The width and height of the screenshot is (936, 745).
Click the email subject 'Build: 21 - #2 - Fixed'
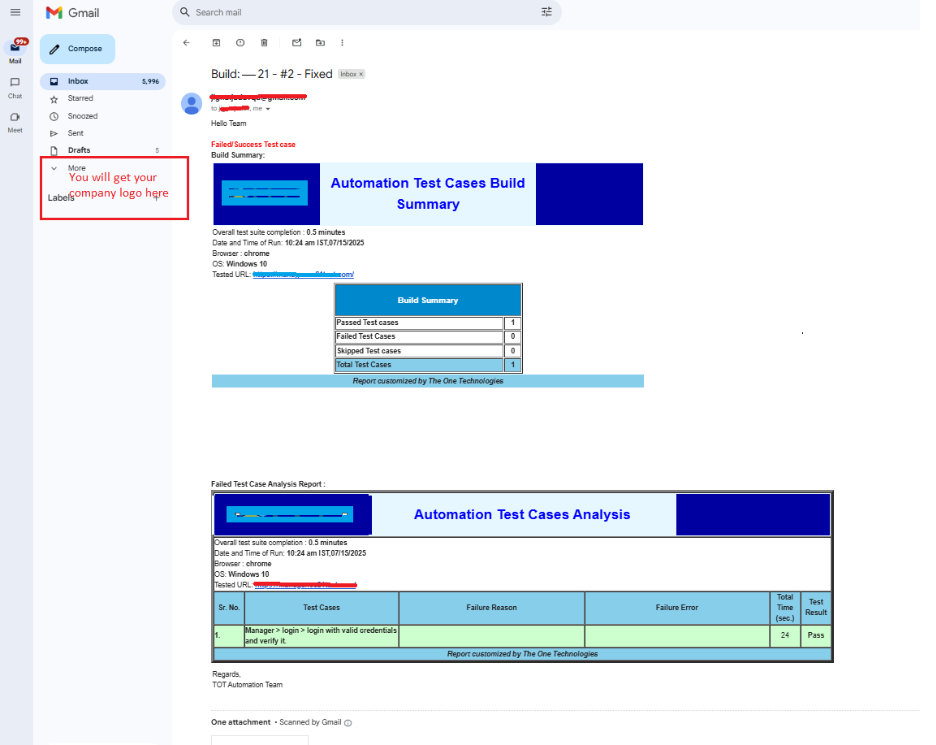point(272,74)
